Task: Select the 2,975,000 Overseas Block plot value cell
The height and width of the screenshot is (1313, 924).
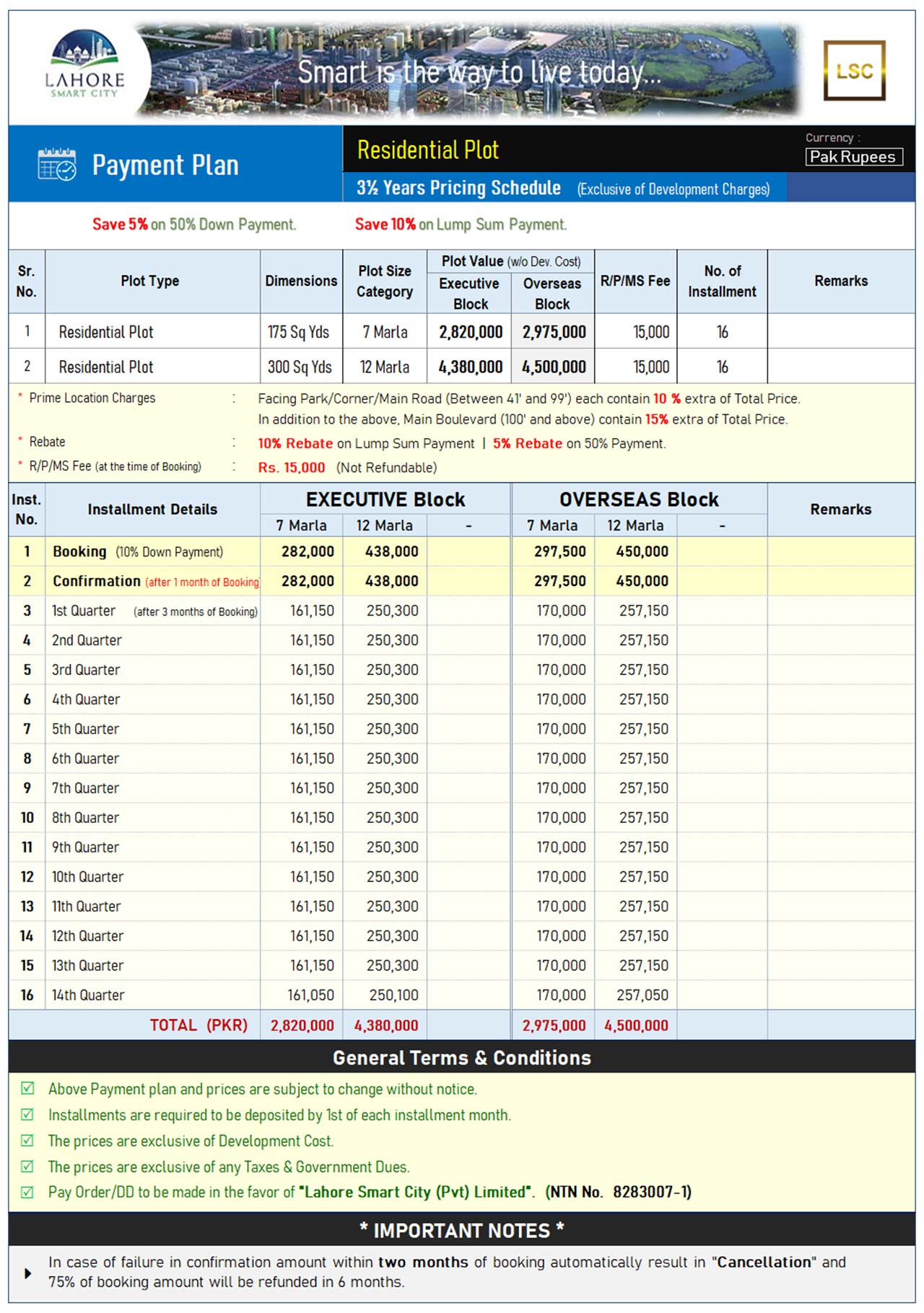Action: coord(554,332)
